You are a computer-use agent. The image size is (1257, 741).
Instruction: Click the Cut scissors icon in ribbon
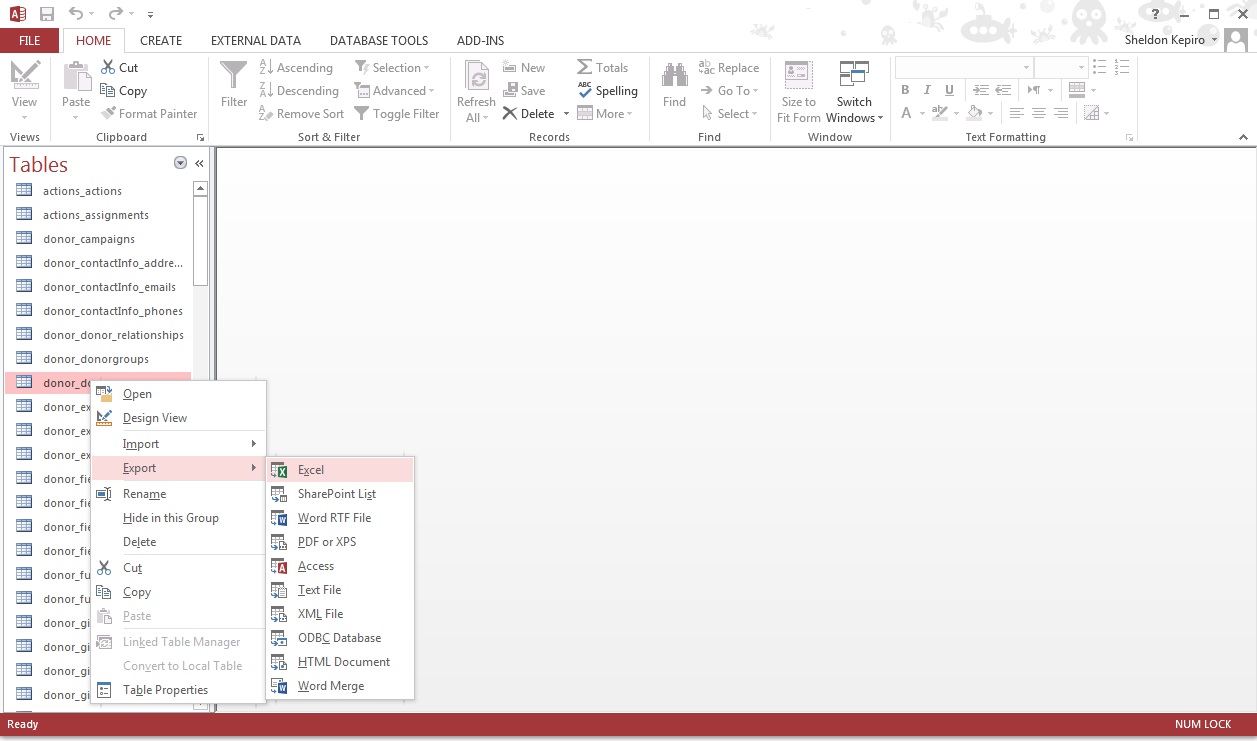point(108,67)
